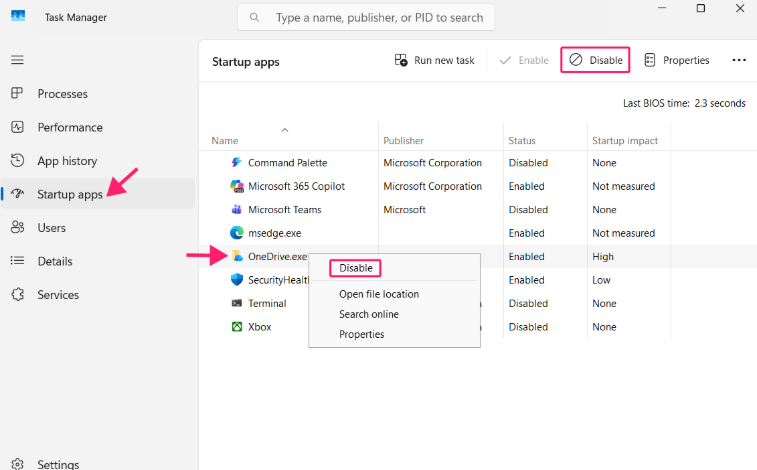This screenshot has height=470, width=757.
Task: Sort by Publisher column header
Action: coord(403,140)
